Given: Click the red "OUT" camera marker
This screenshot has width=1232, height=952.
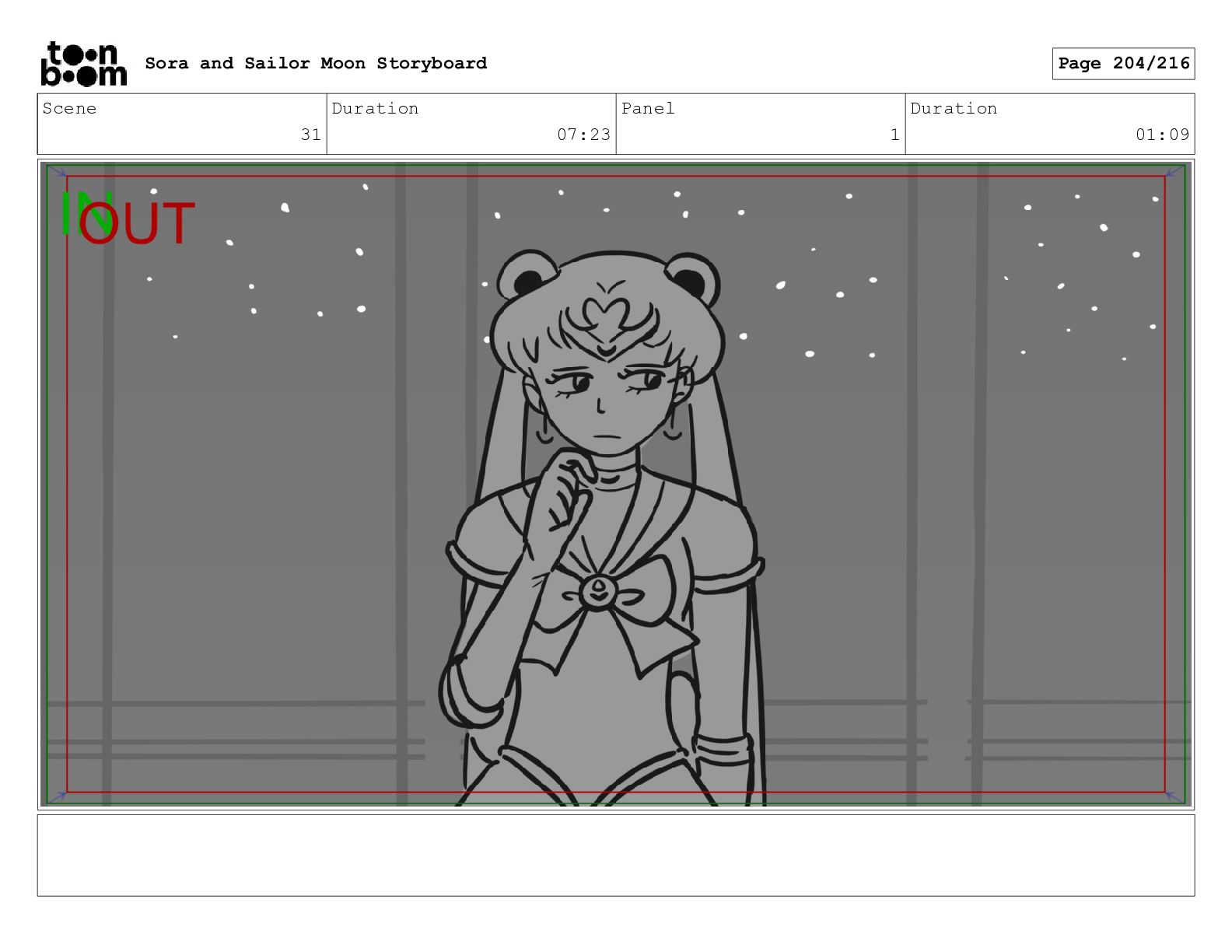Looking at the screenshot, I should 137,223.
